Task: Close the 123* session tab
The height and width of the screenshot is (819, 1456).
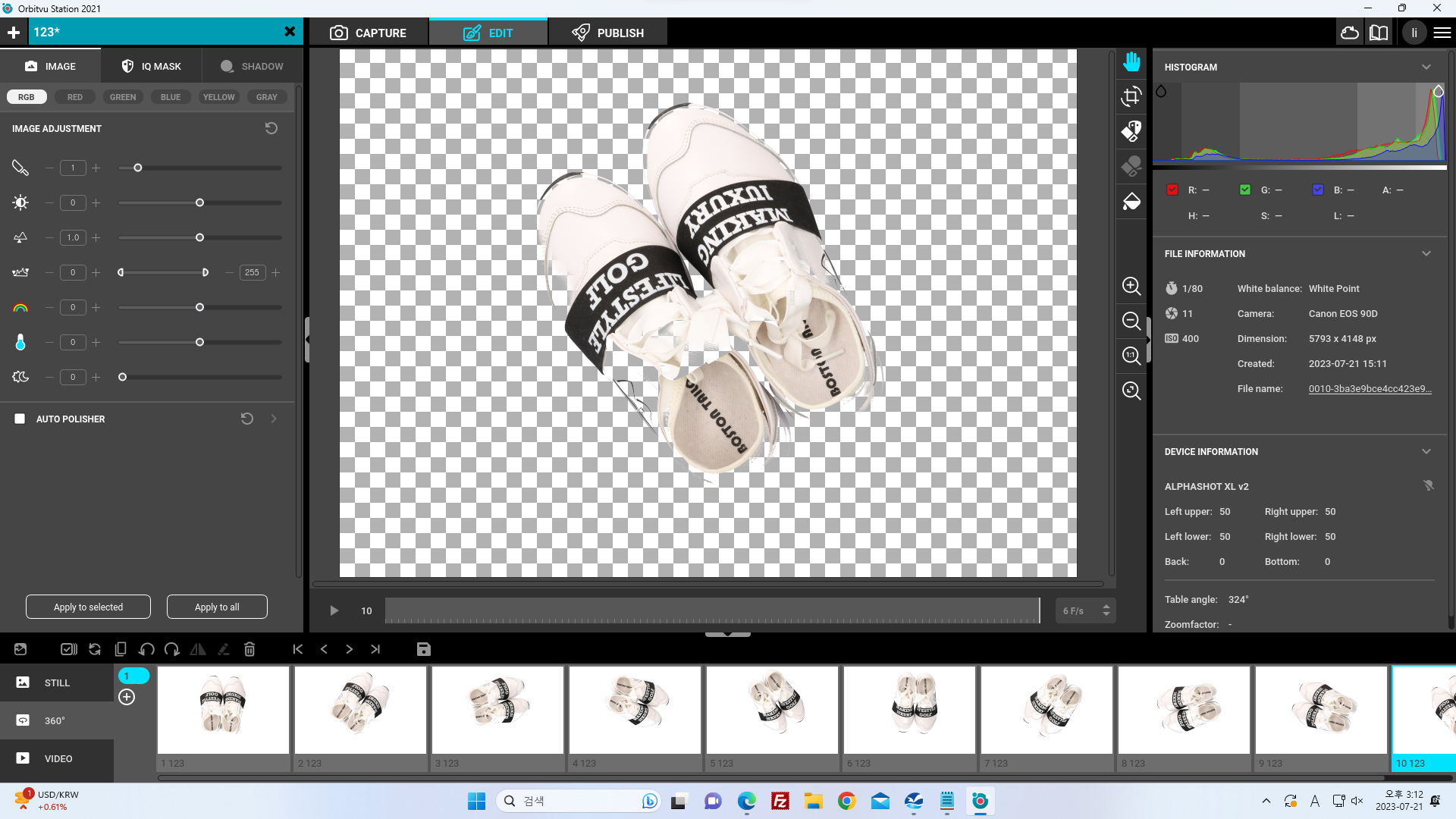Action: pyautogui.click(x=290, y=32)
